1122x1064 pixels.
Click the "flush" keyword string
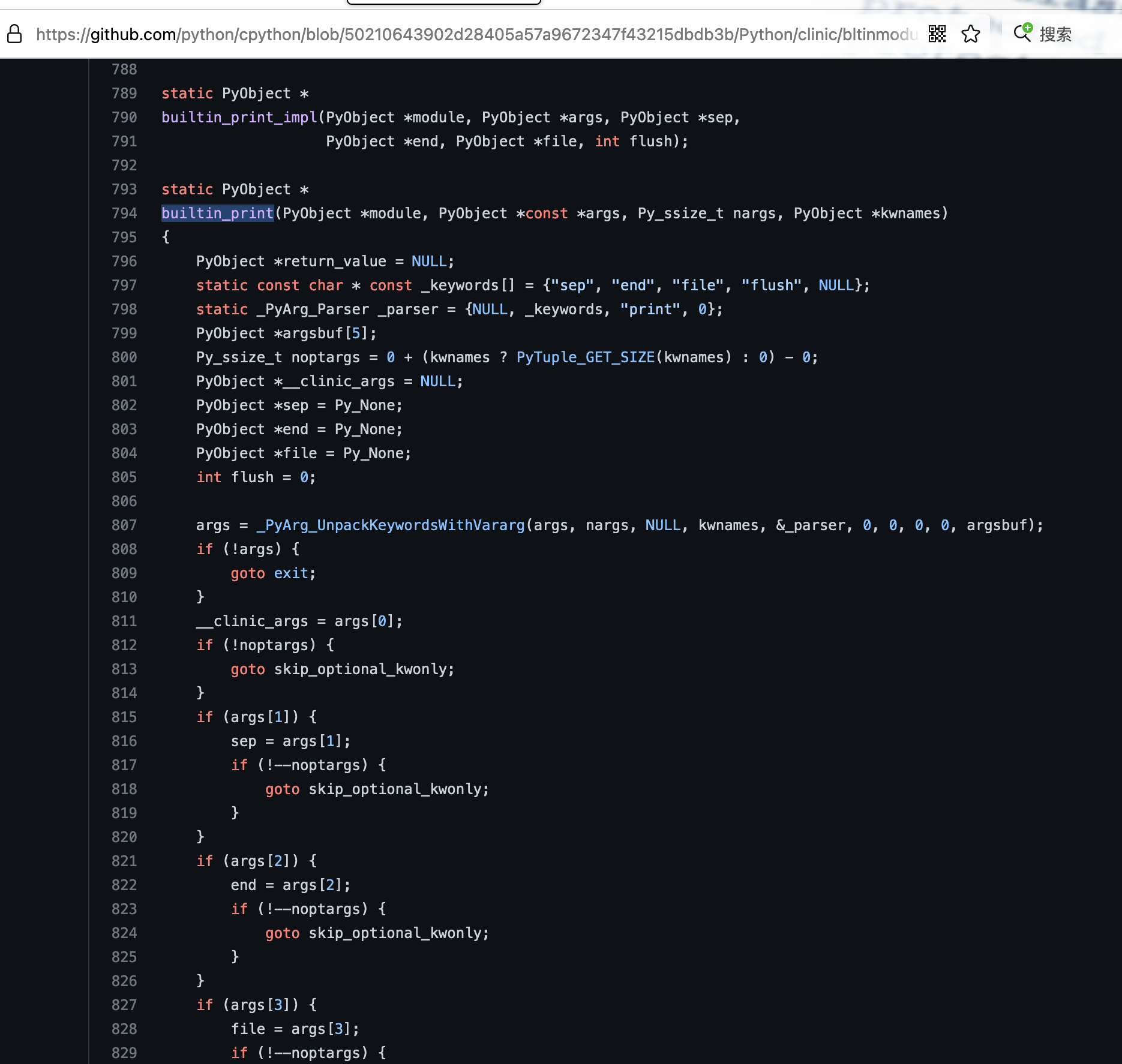tap(771, 285)
